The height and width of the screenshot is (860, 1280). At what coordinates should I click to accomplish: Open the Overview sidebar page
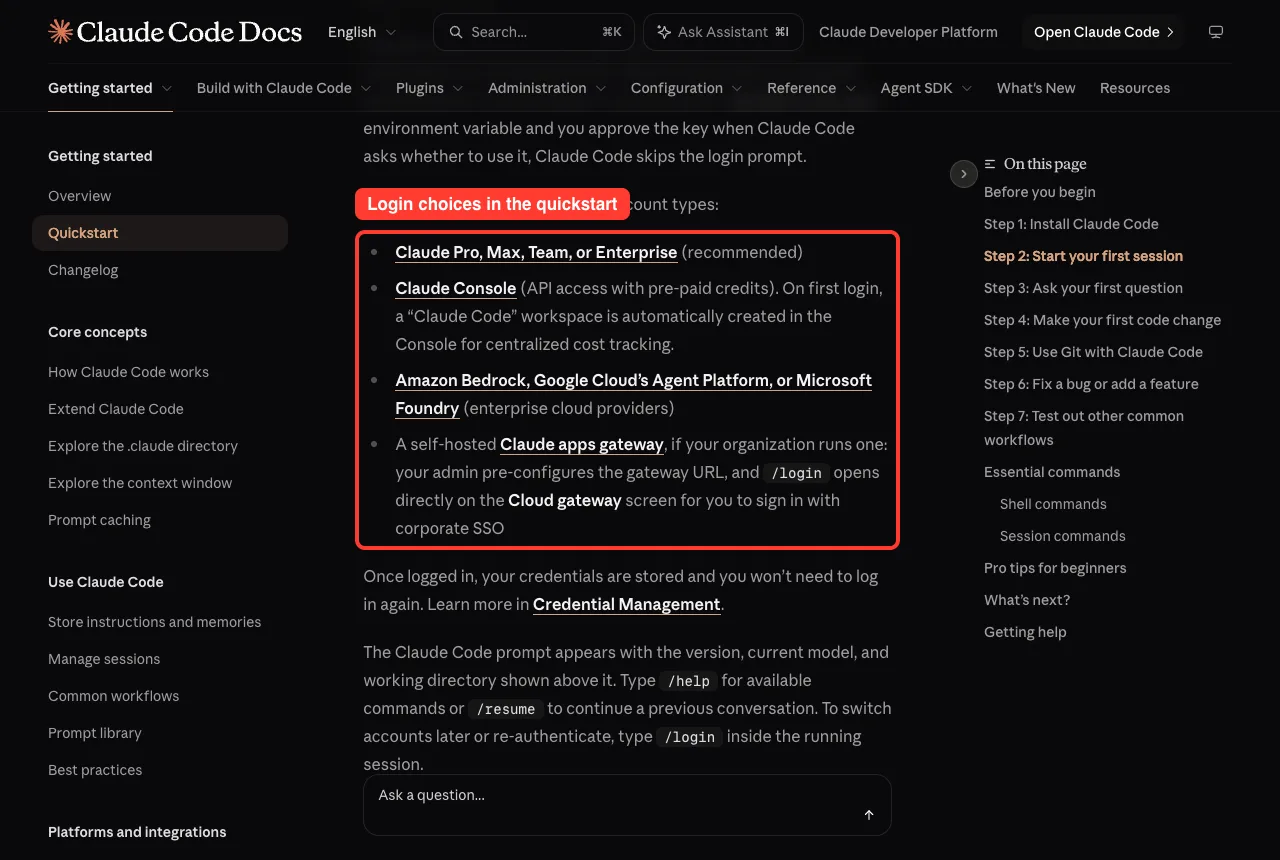point(80,196)
